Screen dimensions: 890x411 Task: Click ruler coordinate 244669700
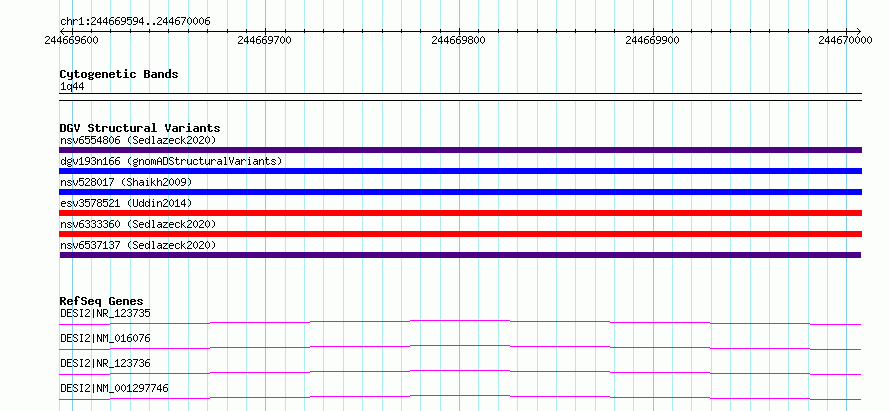click(x=265, y=40)
